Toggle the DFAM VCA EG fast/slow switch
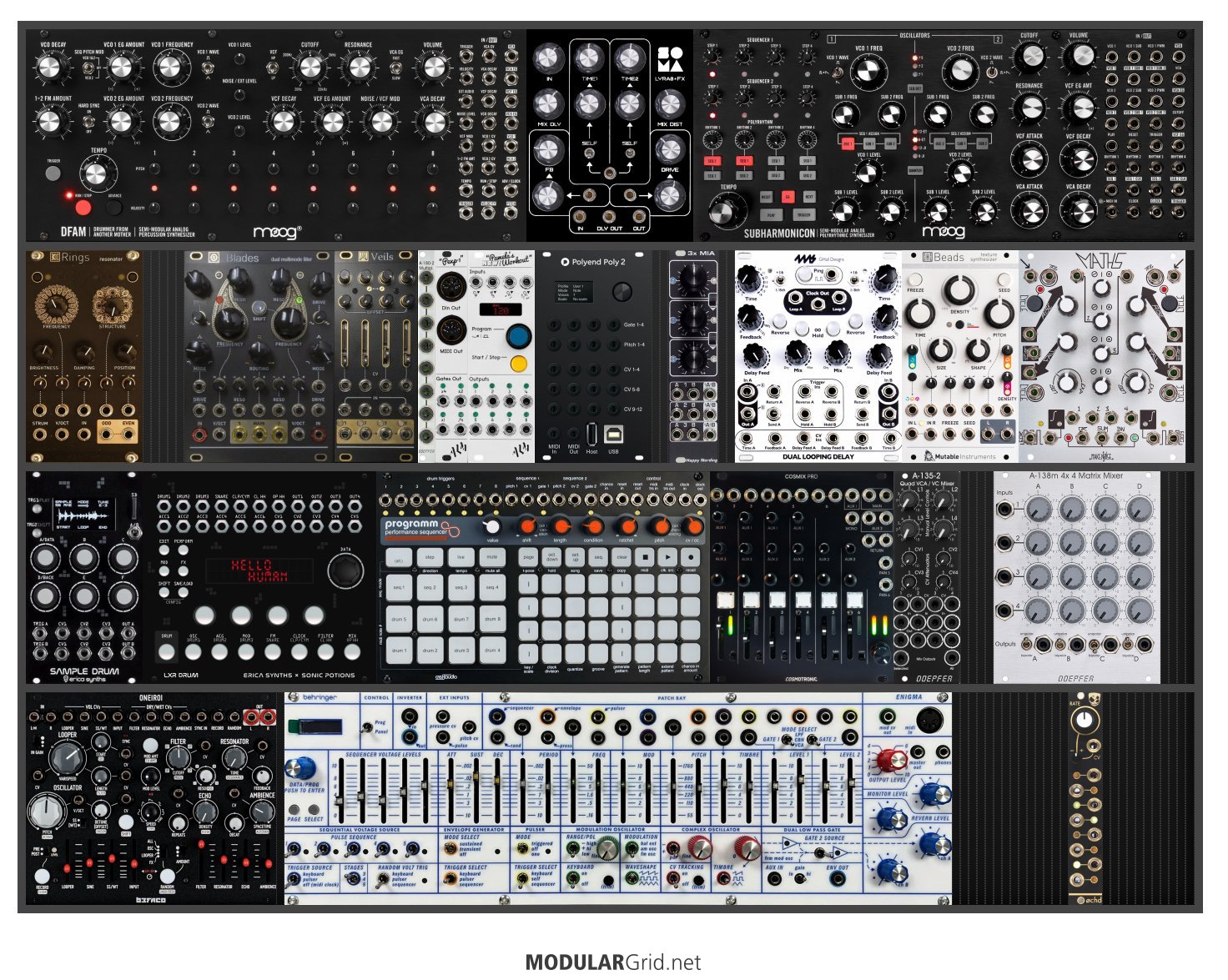The image size is (1228, 980). pos(396,68)
